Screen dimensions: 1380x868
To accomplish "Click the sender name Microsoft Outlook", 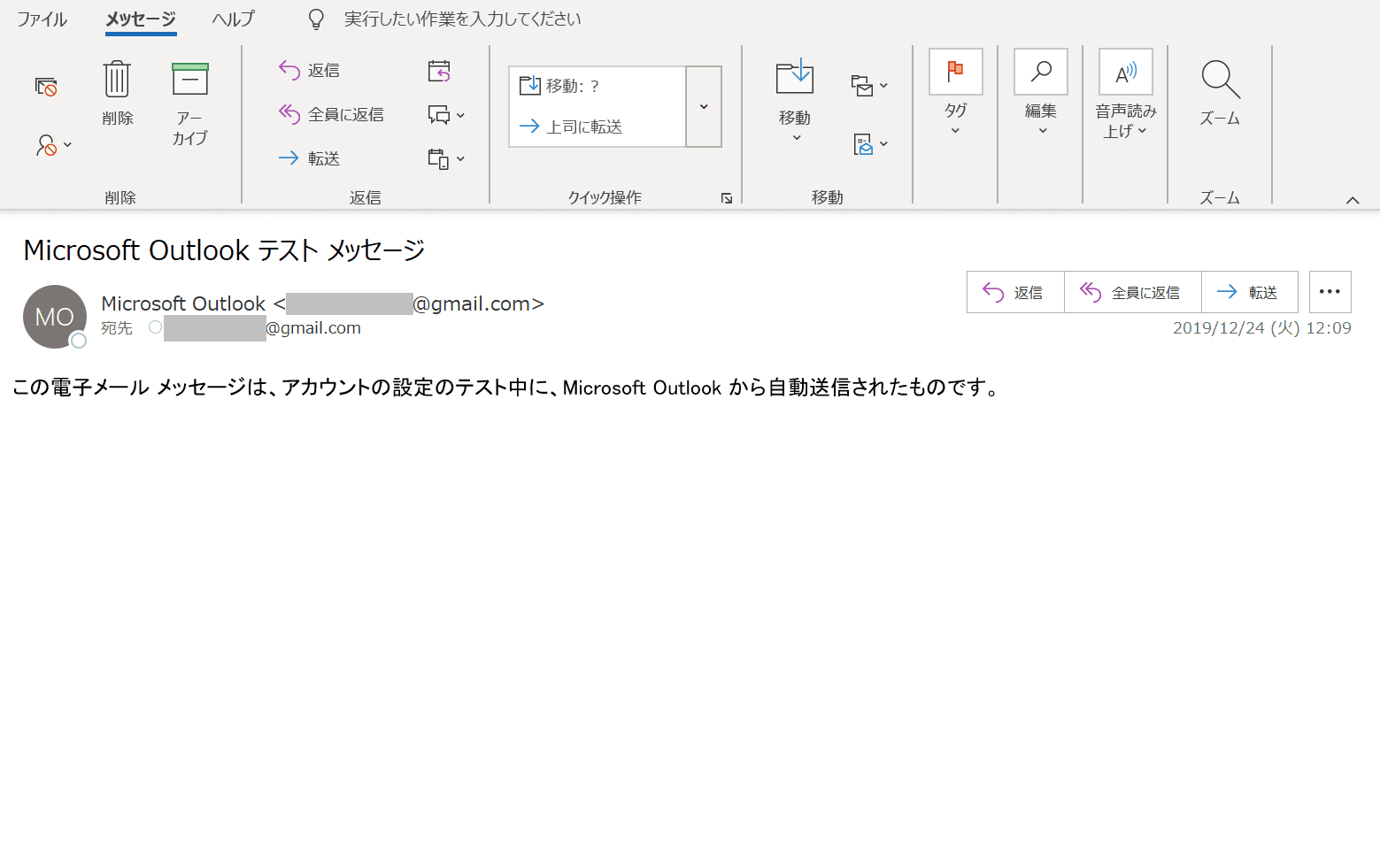I will tap(183, 303).
